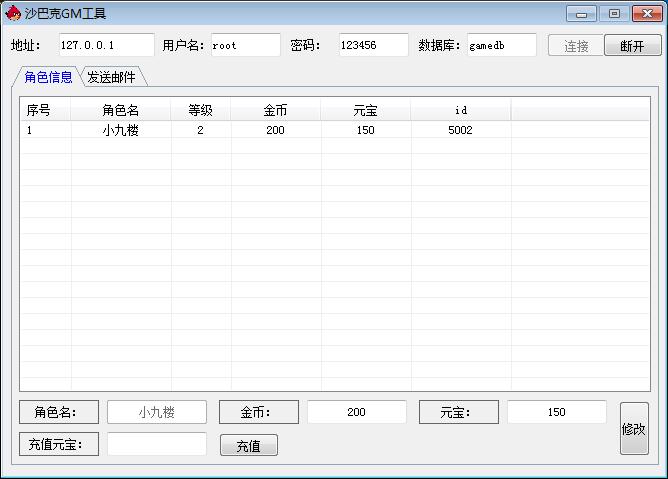Viewport: 668px width, 479px height.
Task: Click the id column header
Action: pos(460,110)
